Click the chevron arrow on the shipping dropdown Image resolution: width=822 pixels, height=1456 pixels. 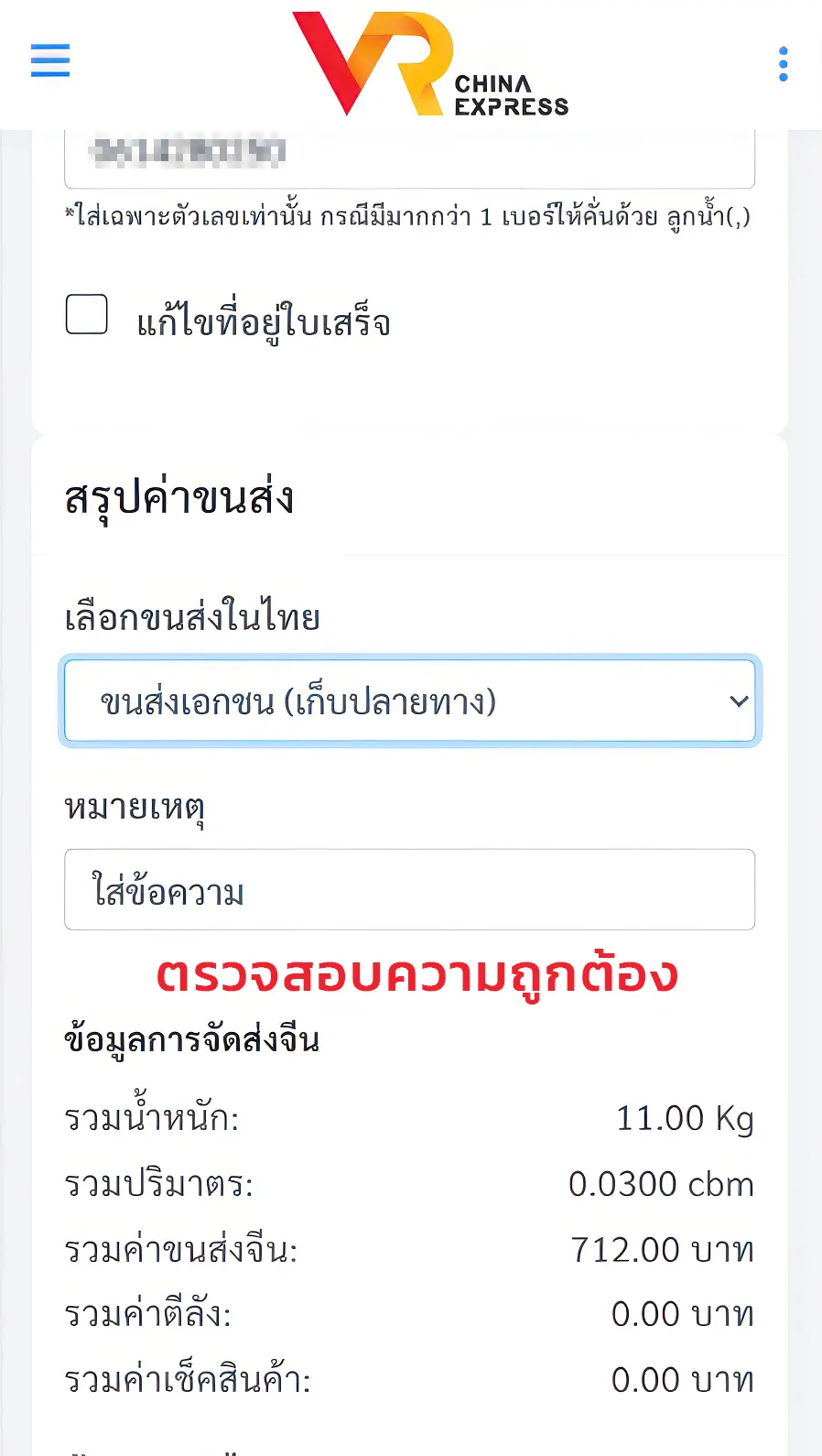coord(738,701)
